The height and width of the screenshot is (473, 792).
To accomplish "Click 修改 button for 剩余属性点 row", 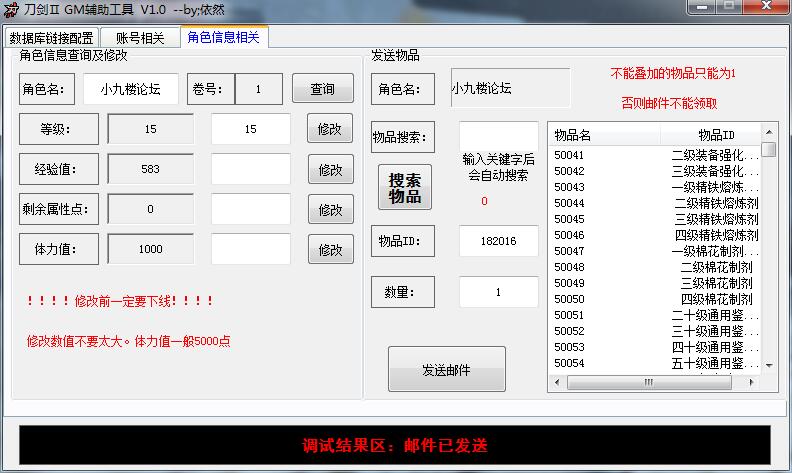I will [330, 209].
